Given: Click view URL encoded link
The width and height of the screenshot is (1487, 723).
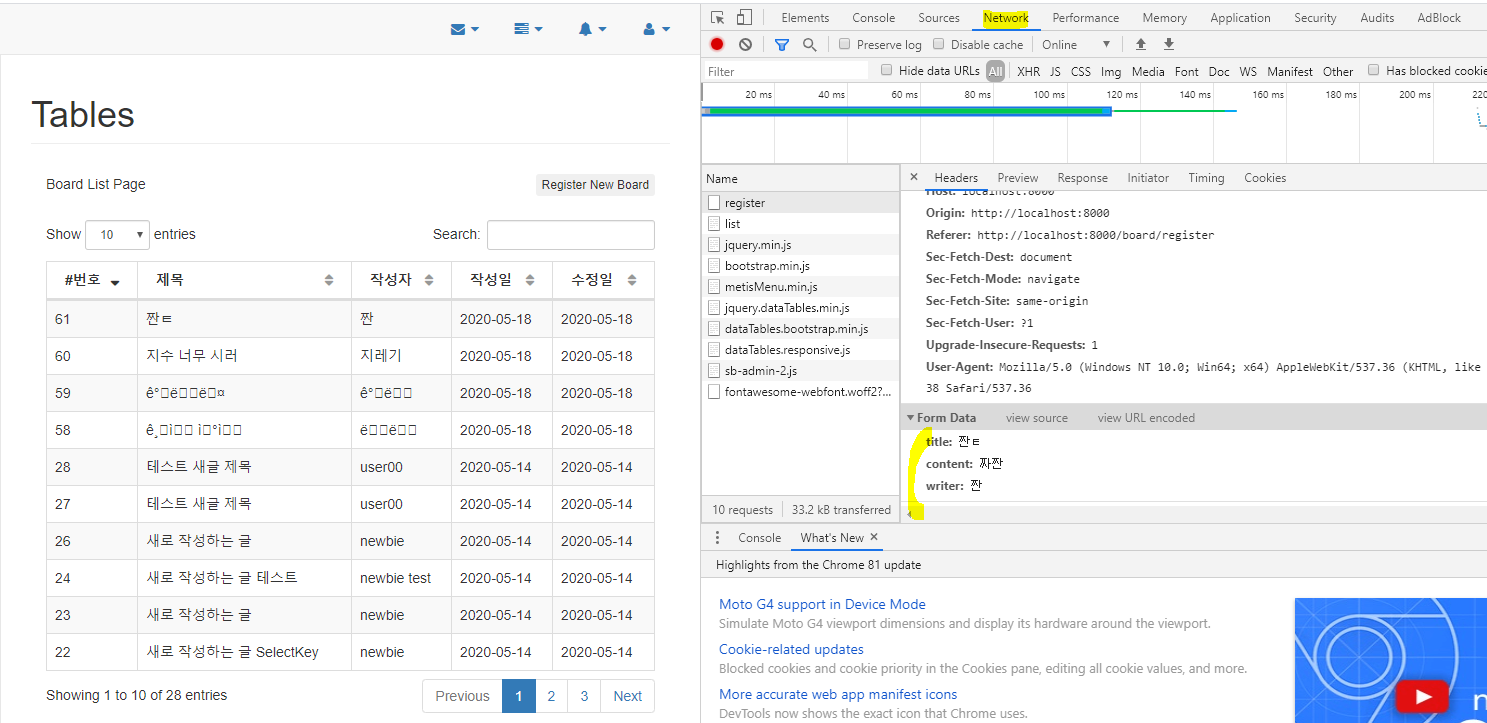Looking at the screenshot, I should 1146,417.
